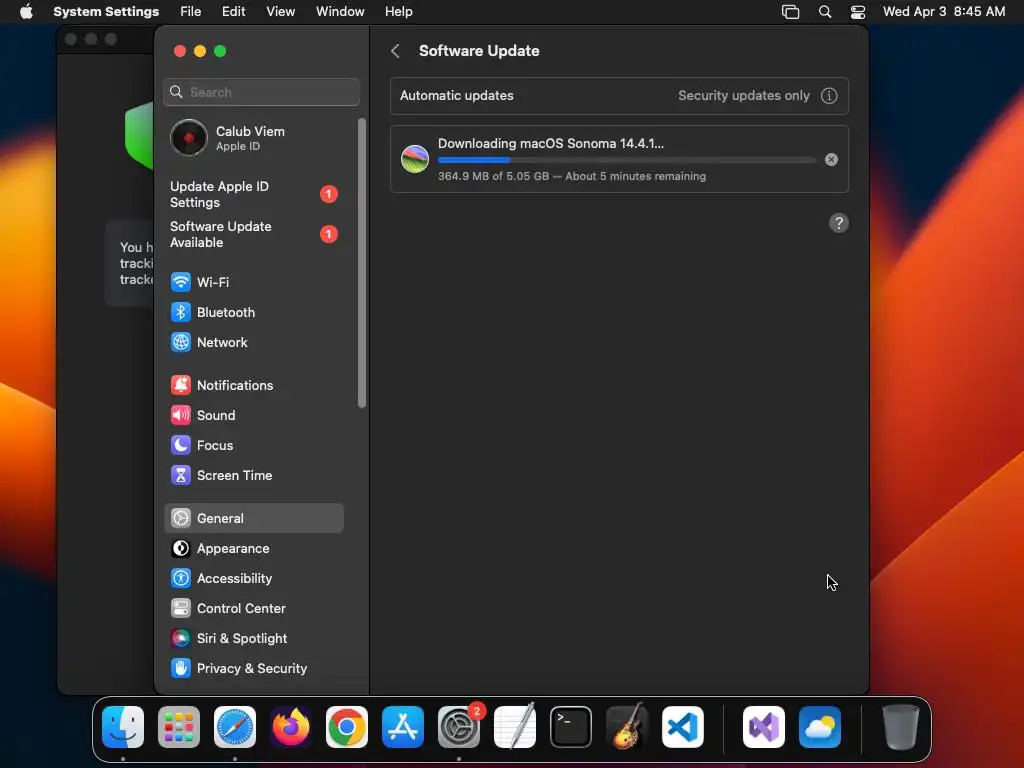Screen dimensions: 1024x768
Task: Click the Automatic updates info icon
Action: click(829, 96)
